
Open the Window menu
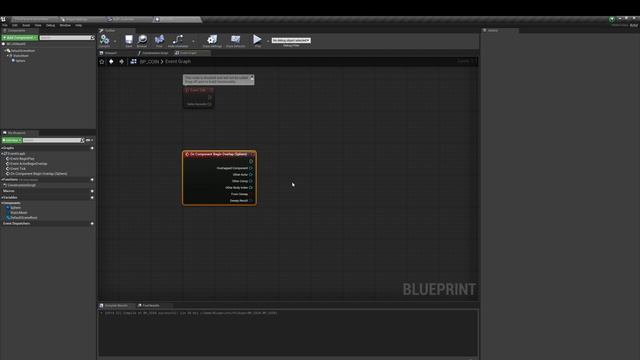point(65,25)
